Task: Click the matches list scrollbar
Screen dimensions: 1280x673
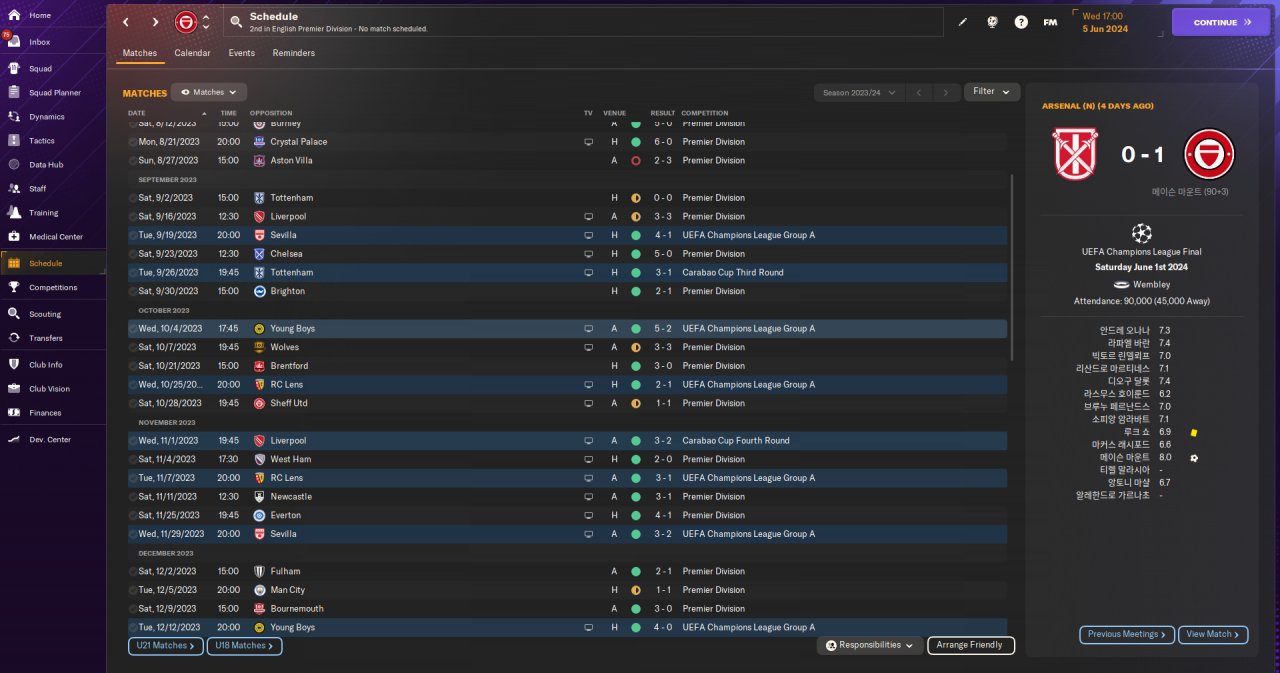Action: [x=1013, y=267]
